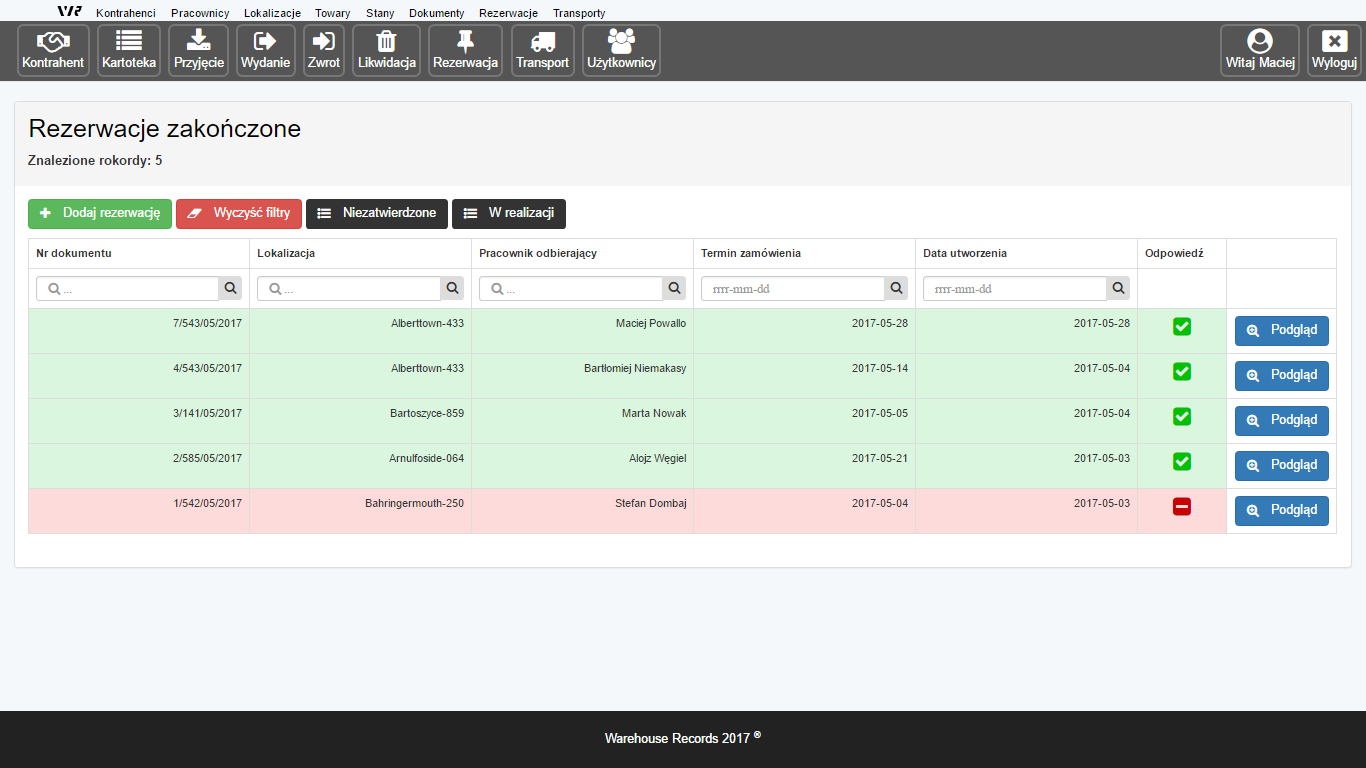The height and width of the screenshot is (768, 1366).
Task: Click green checkmark for document 7/543/05/2017
Action: 1181,326
